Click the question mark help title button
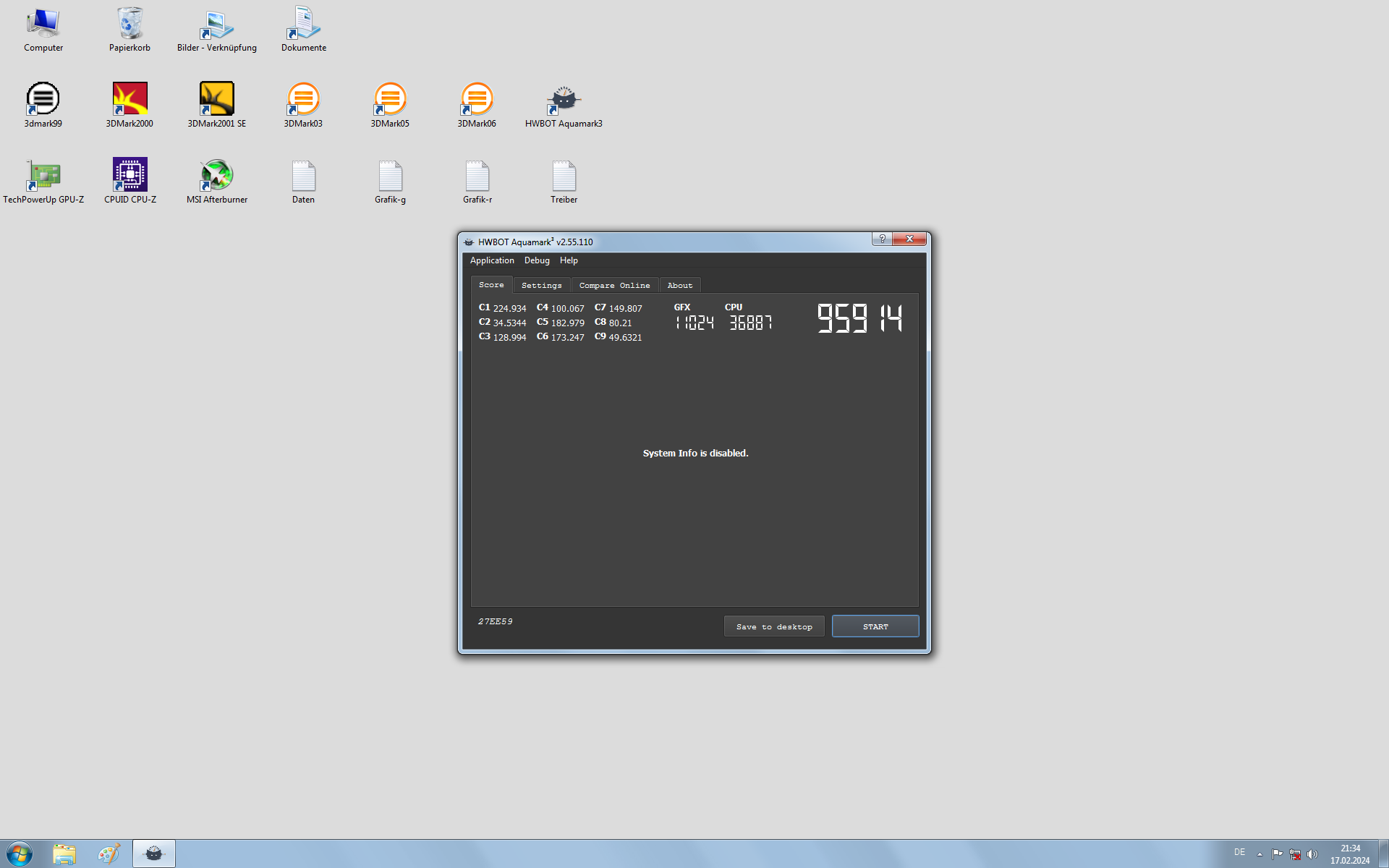This screenshot has width=1389, height=868. 882,239
